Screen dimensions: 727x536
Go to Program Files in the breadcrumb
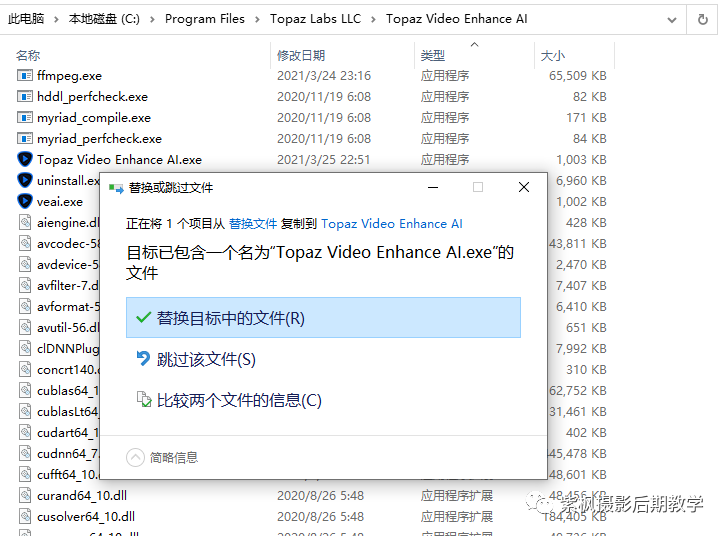tap(204, 19)
